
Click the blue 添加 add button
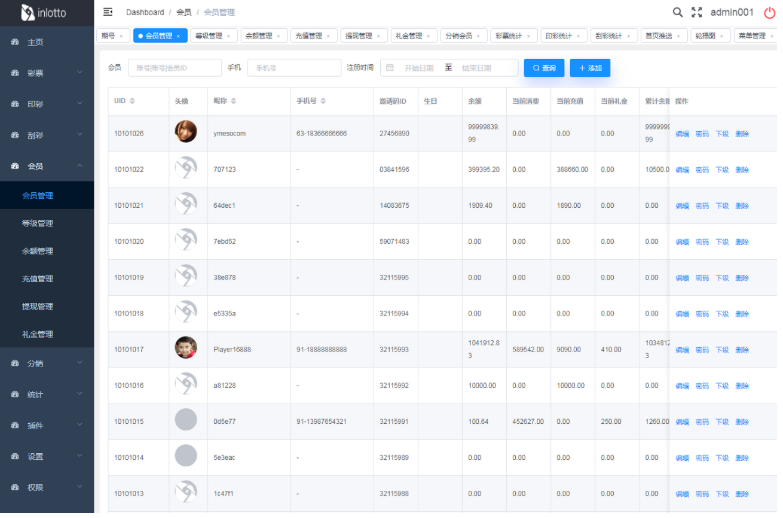[590, 68]
